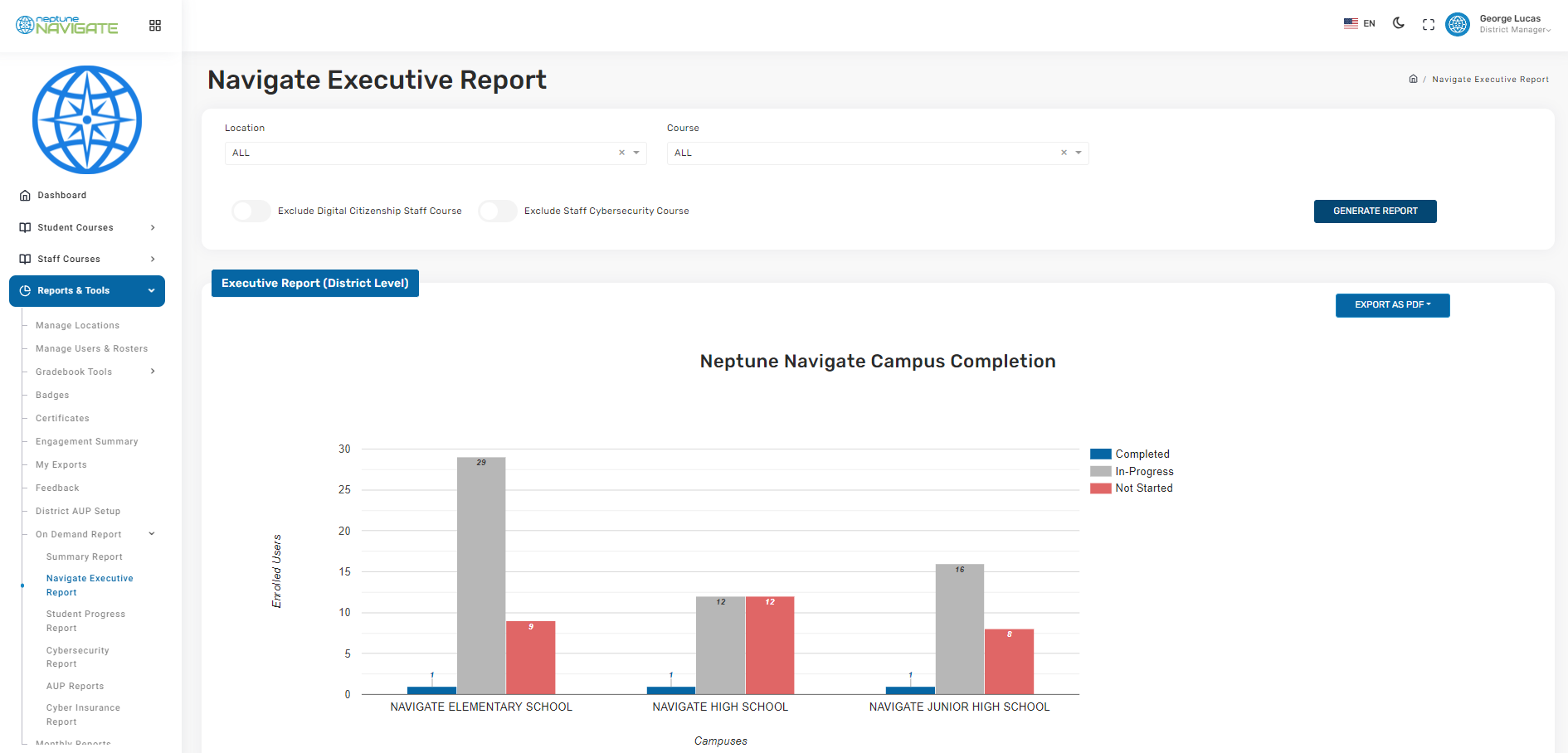Switch language via EN label
1568x753 pixels.
(1369, 23)
